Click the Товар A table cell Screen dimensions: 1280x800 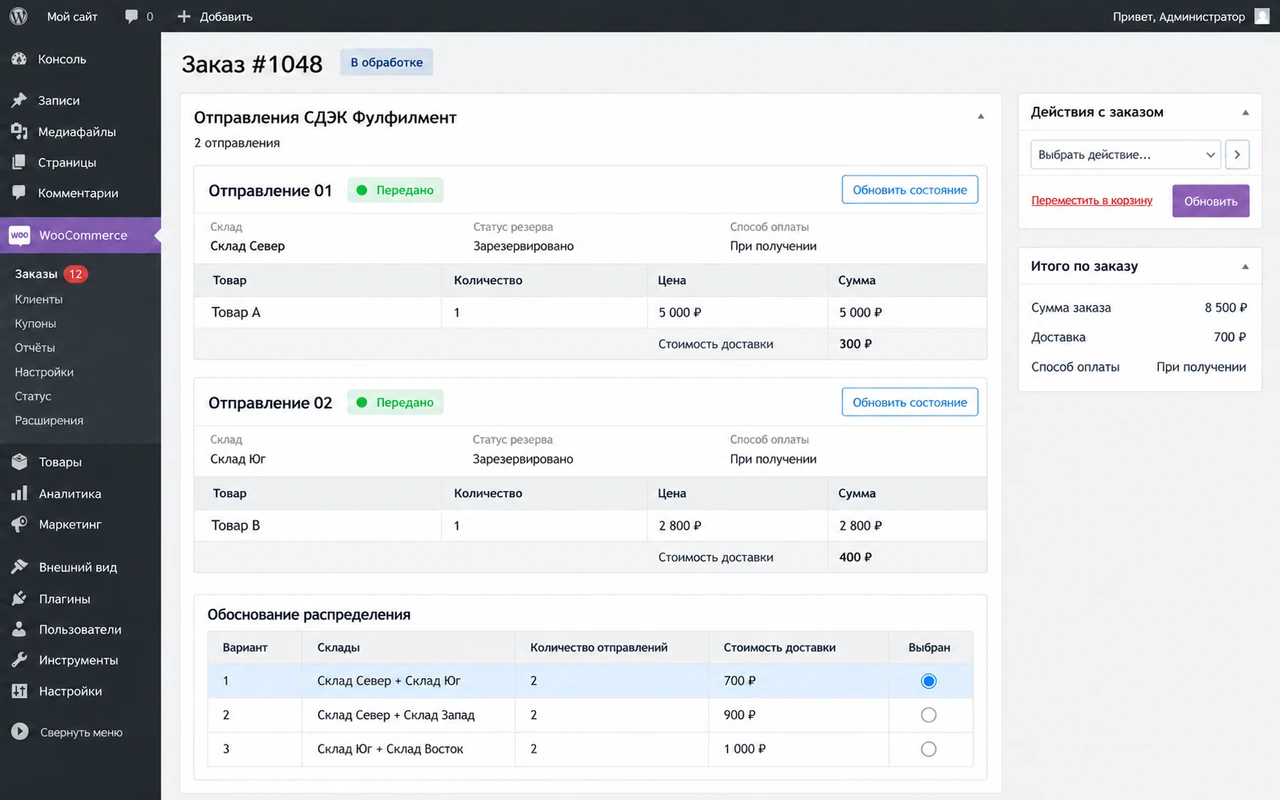[317, 312]
